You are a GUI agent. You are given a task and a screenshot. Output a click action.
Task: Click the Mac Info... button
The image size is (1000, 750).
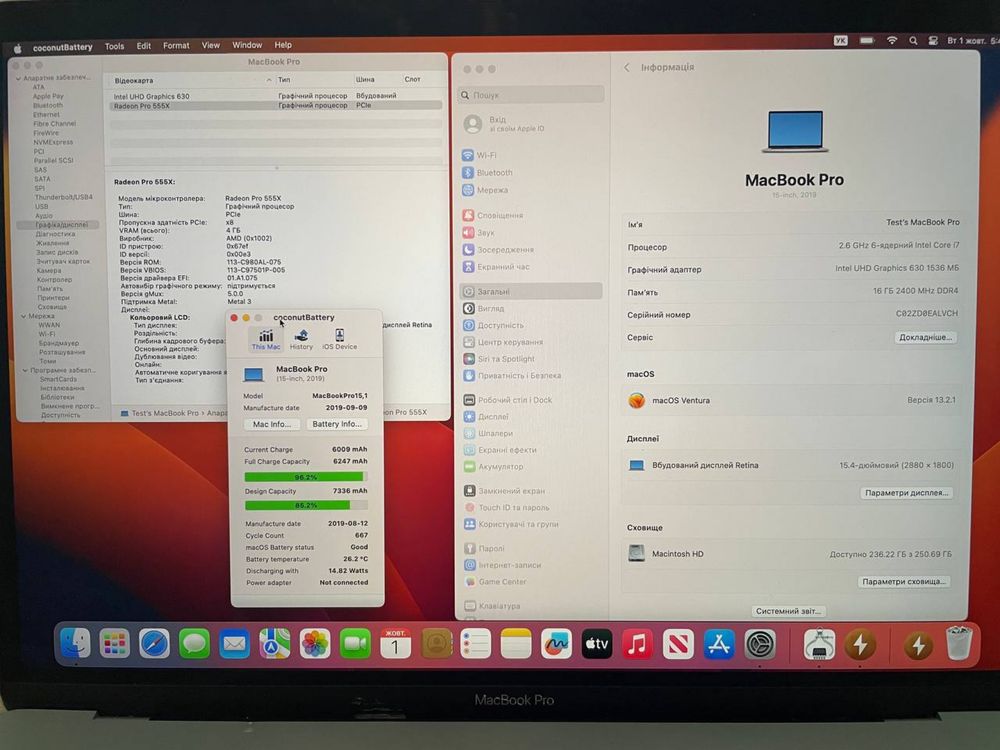[x=272, y=424]
